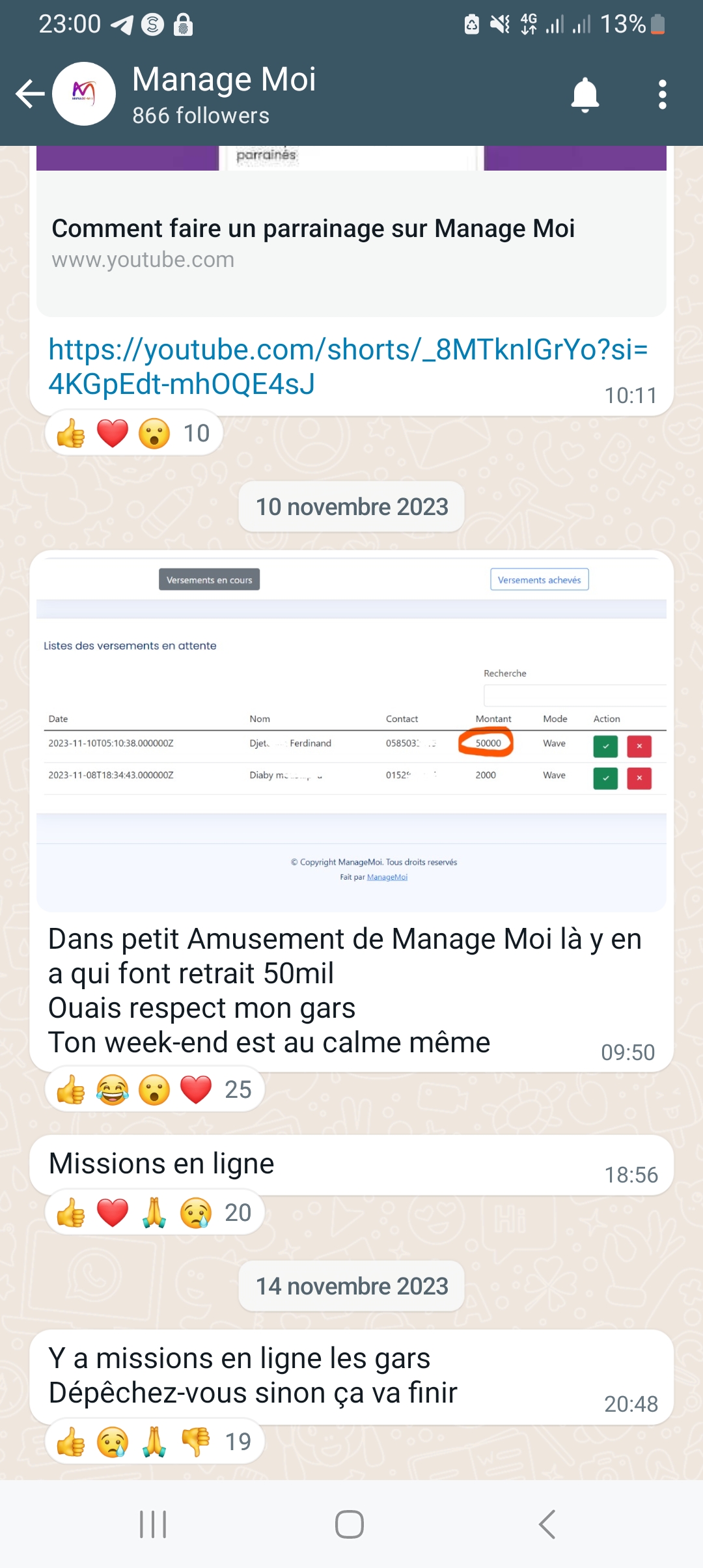
Task: Tap the '10 novembre 2023' date chip
Action: tap(351, 507)
